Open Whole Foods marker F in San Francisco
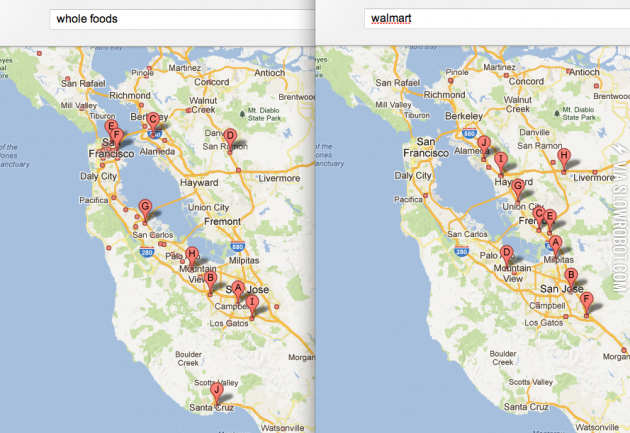The image size is (630, 433). [116, 135]
